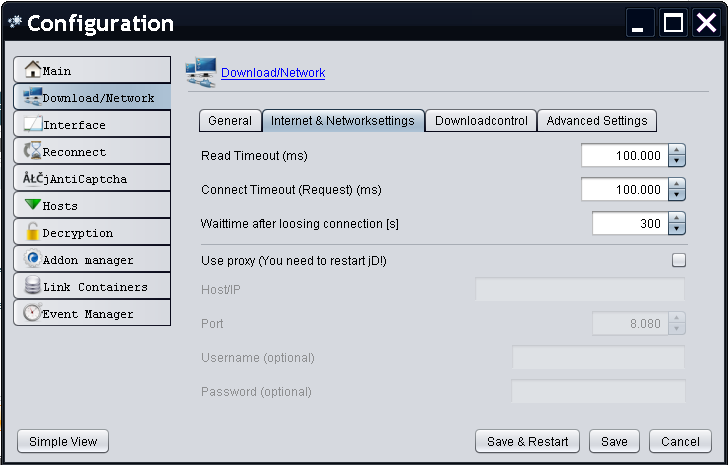Follow the Download/Network header link
Image resolution: width=728 pixels, height=465 pixels.
click(273, 73)
